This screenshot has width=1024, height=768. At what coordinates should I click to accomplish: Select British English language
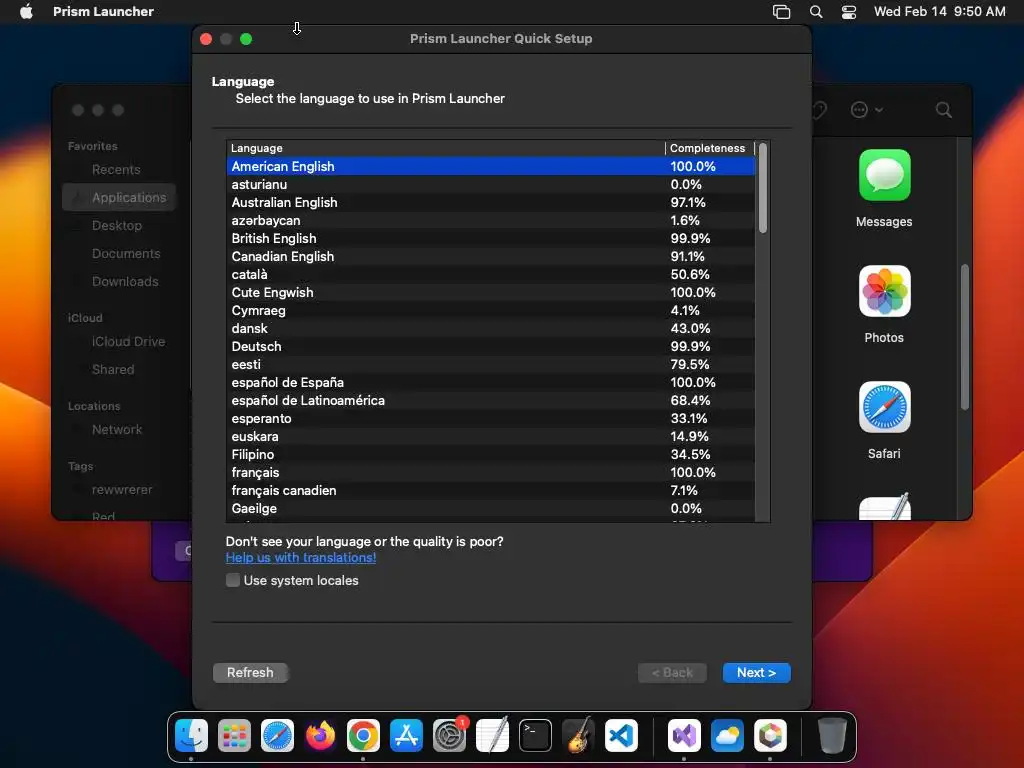(x=491, y=238)
